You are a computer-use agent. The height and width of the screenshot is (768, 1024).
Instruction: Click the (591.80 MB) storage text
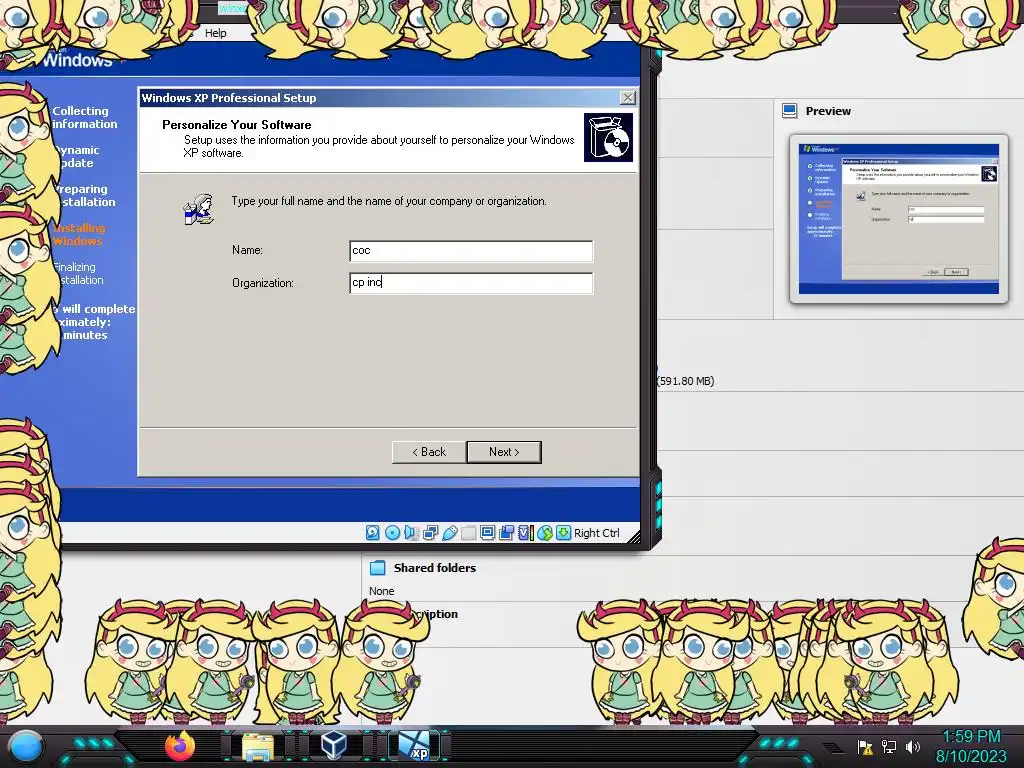pyautogui.click(x=685, y=381)
